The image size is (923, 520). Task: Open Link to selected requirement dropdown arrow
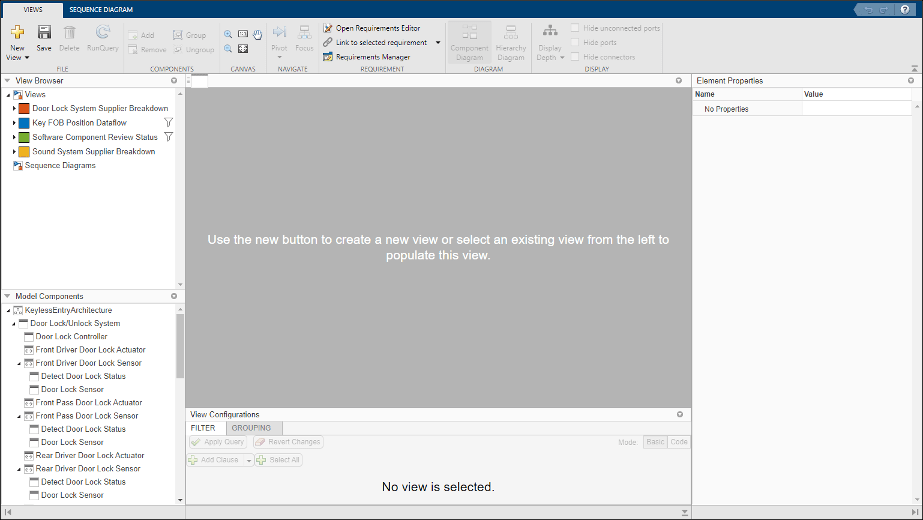[x=438, y=42]
